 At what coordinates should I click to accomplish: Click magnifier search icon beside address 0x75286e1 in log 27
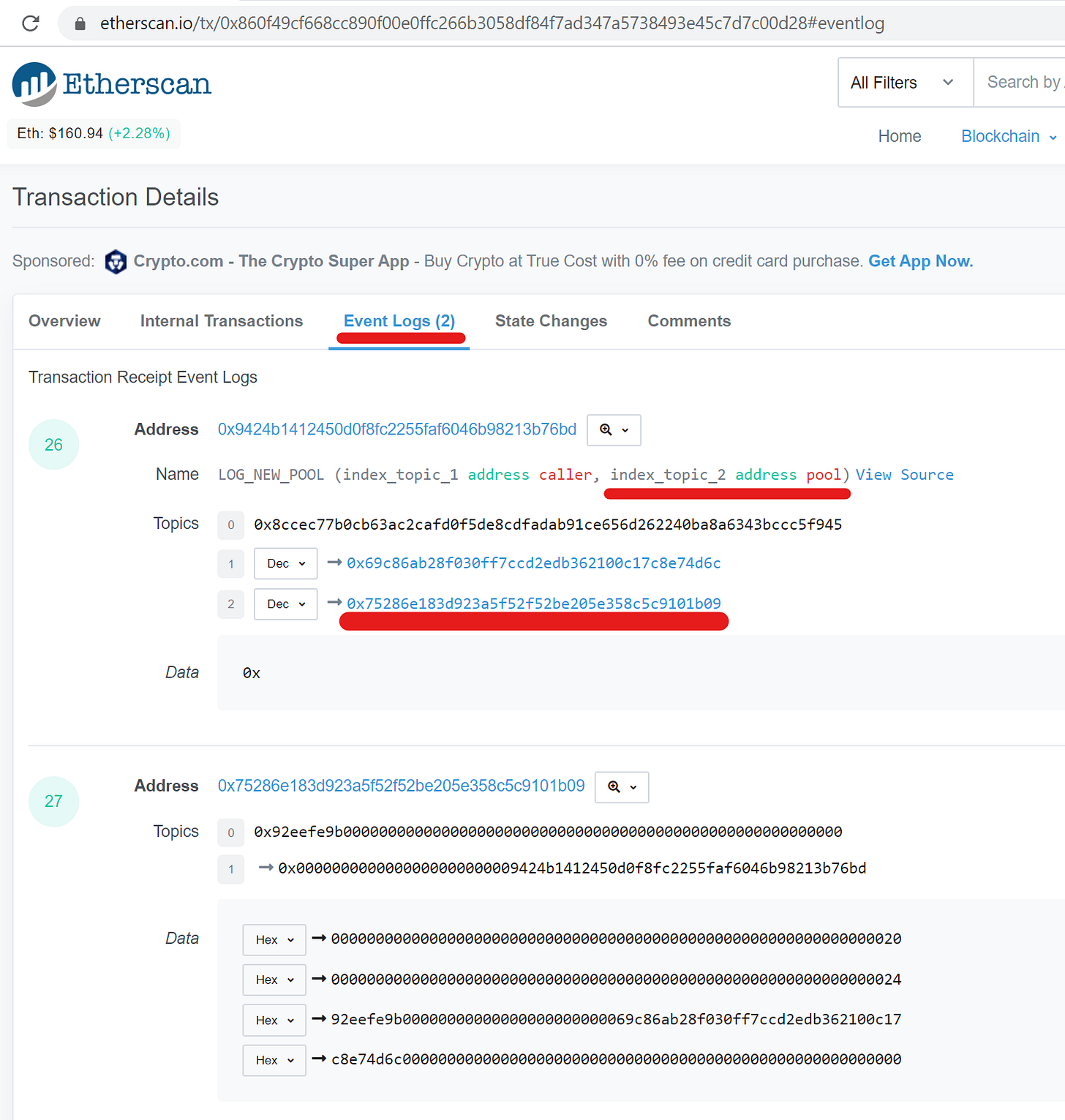coord(622,787)
